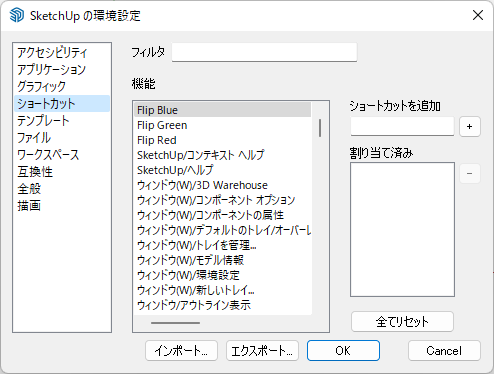Image resolution: width=494 pixels, height=374 pixels.
Task: Click the 割り当て済み list box
Action: (x=402, y=229)
